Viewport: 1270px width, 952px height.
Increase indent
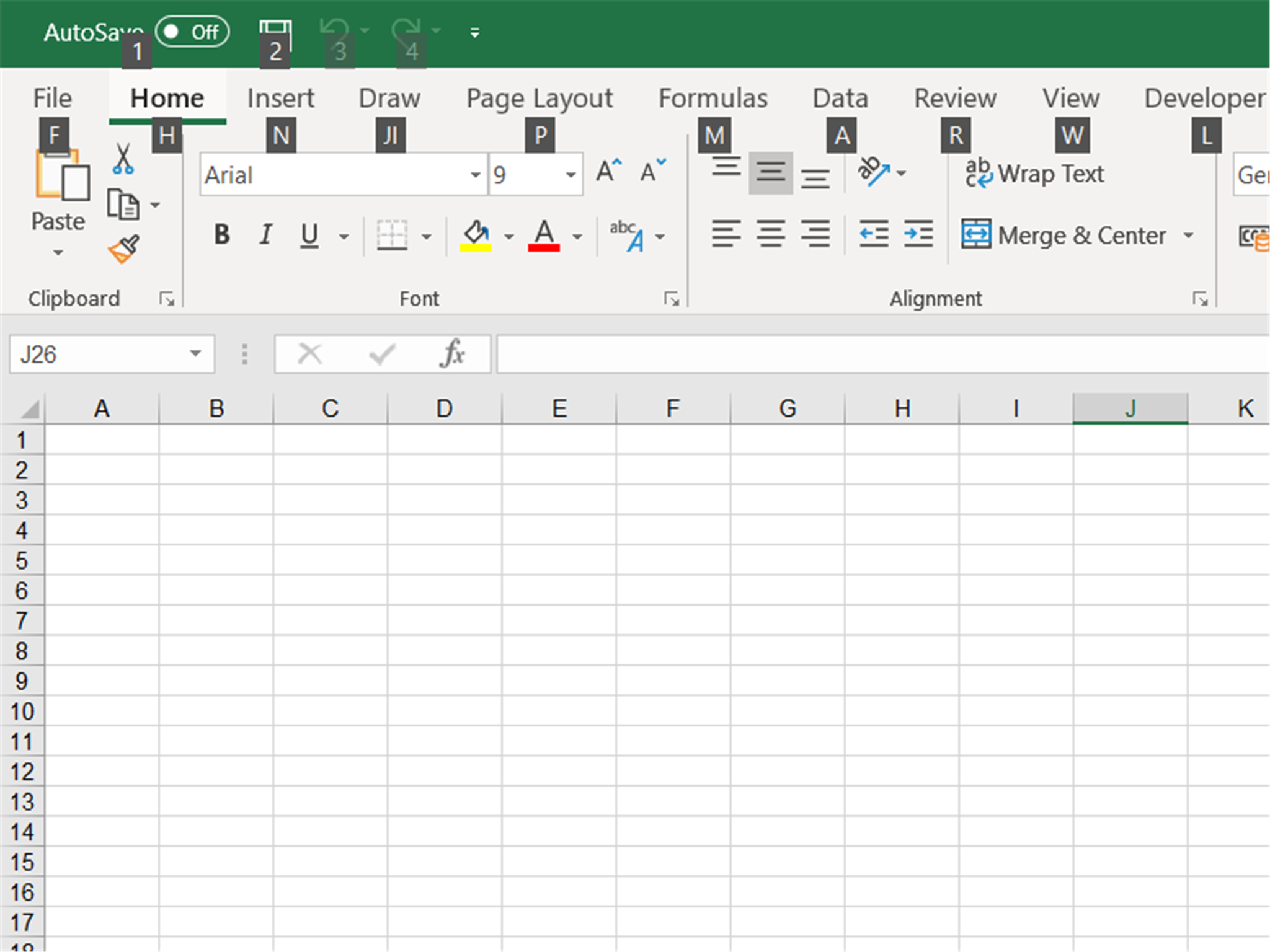click(x=918, y=234)
